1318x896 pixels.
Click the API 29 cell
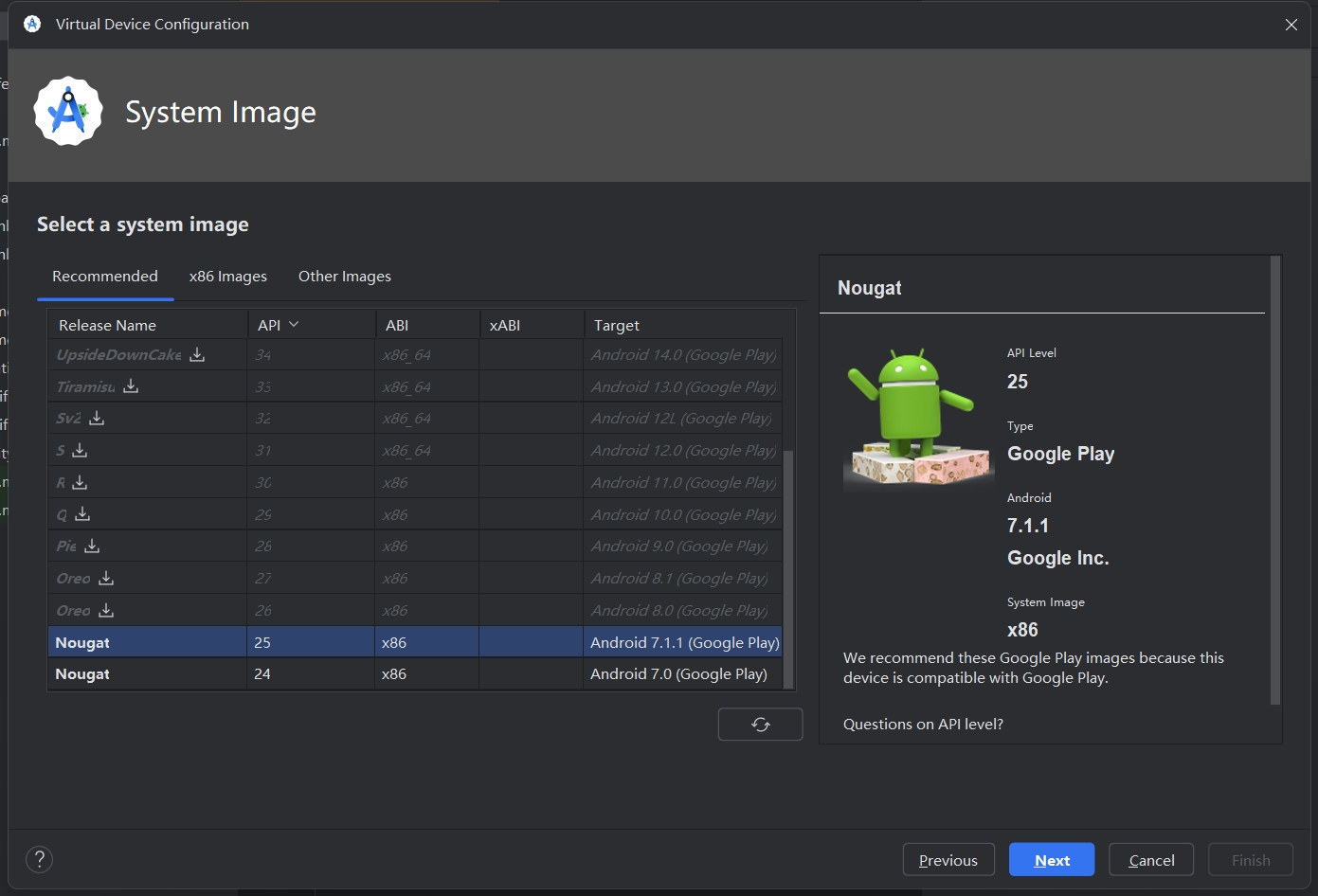click(311, 514)
